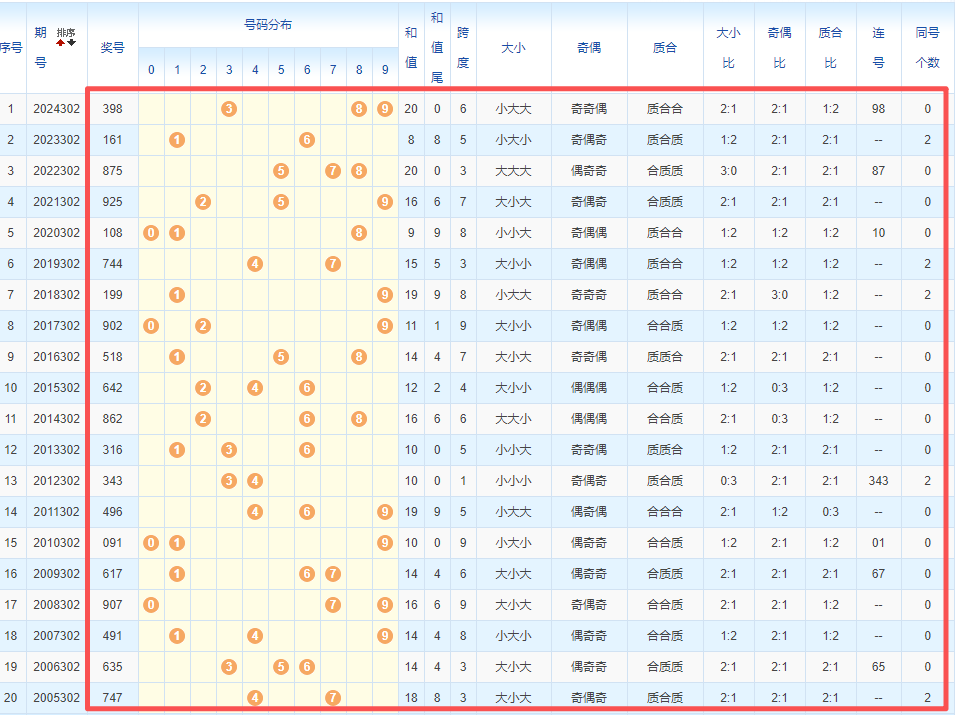Select the 质合比 column header
This screenshot has width=955, height=715.
click(831, 48)
